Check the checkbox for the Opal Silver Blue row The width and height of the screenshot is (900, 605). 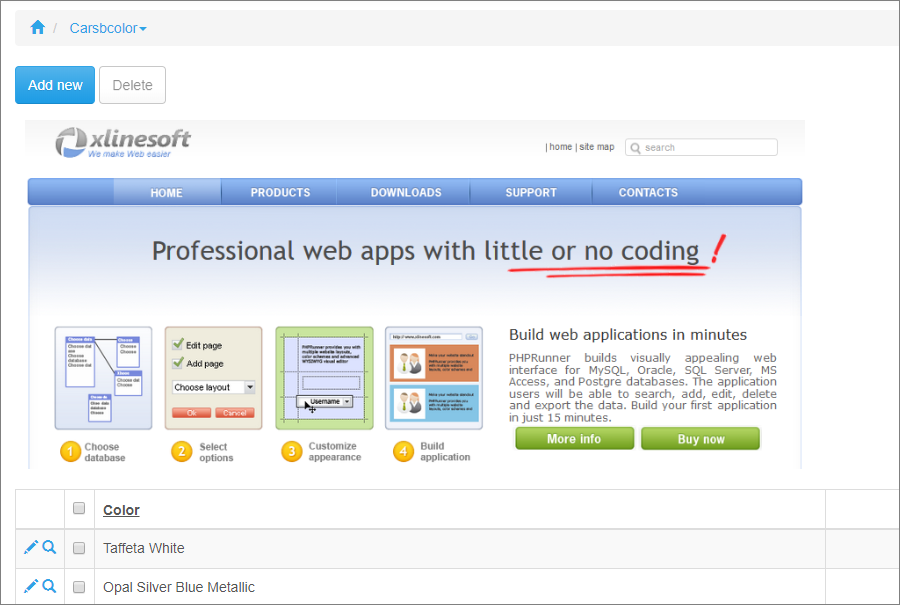[x=79, y=586]
